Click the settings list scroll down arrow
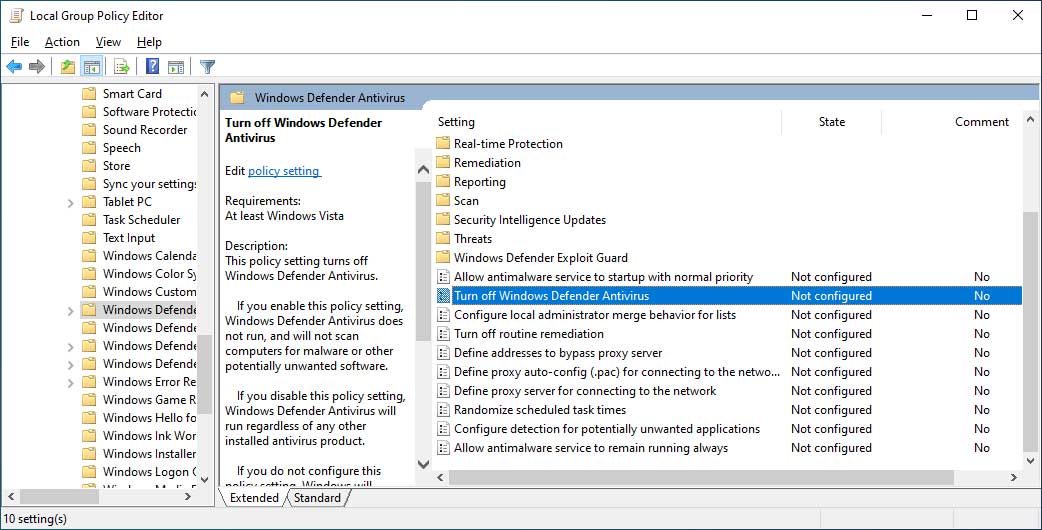The width and height of the screenshot is (1042, 530). click(1031, 460)
